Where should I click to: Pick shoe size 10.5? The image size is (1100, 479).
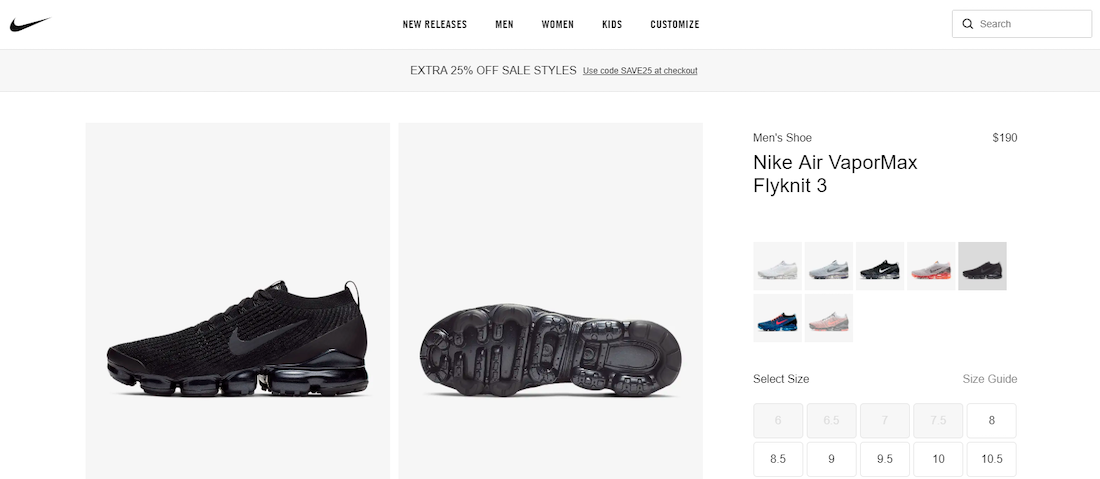991,459
